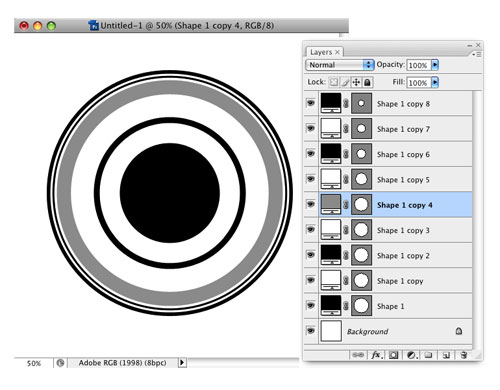The height and width of the screenshot is (390, 500).
Task: Click the Create new layer icon
Action: [446, 355]
